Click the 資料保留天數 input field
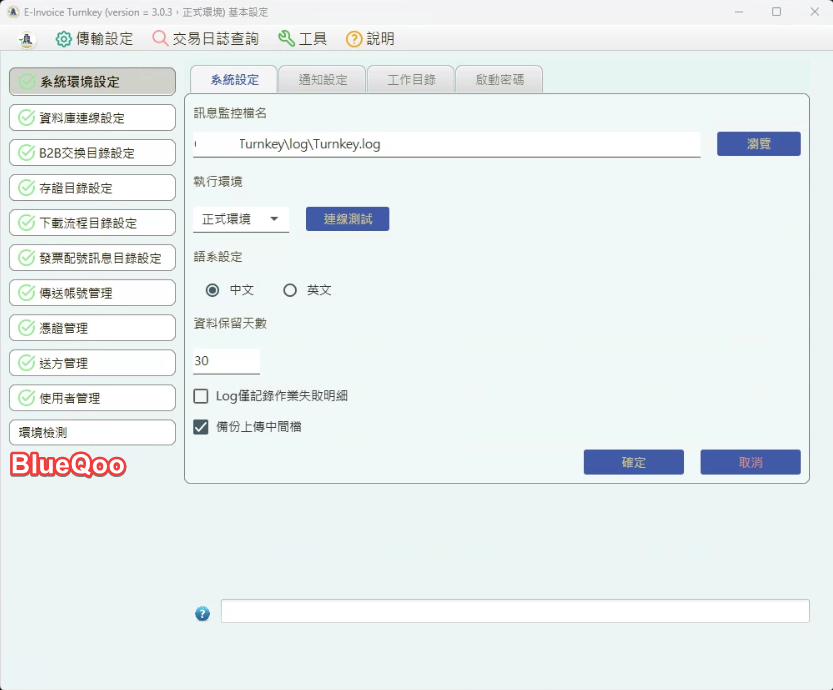833x690 pixels. tap(226, 361)
